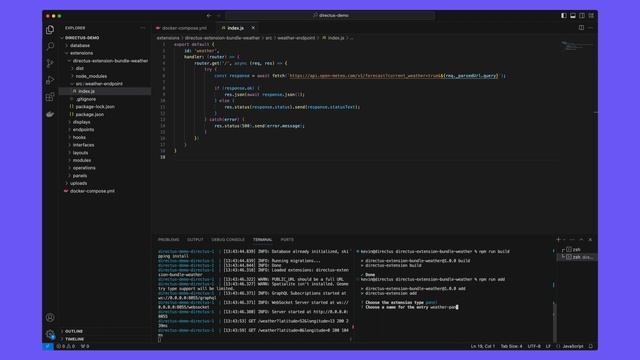640x360 pixels.
Task: Open the Search view in activity bar
Action: coord(50,46)
